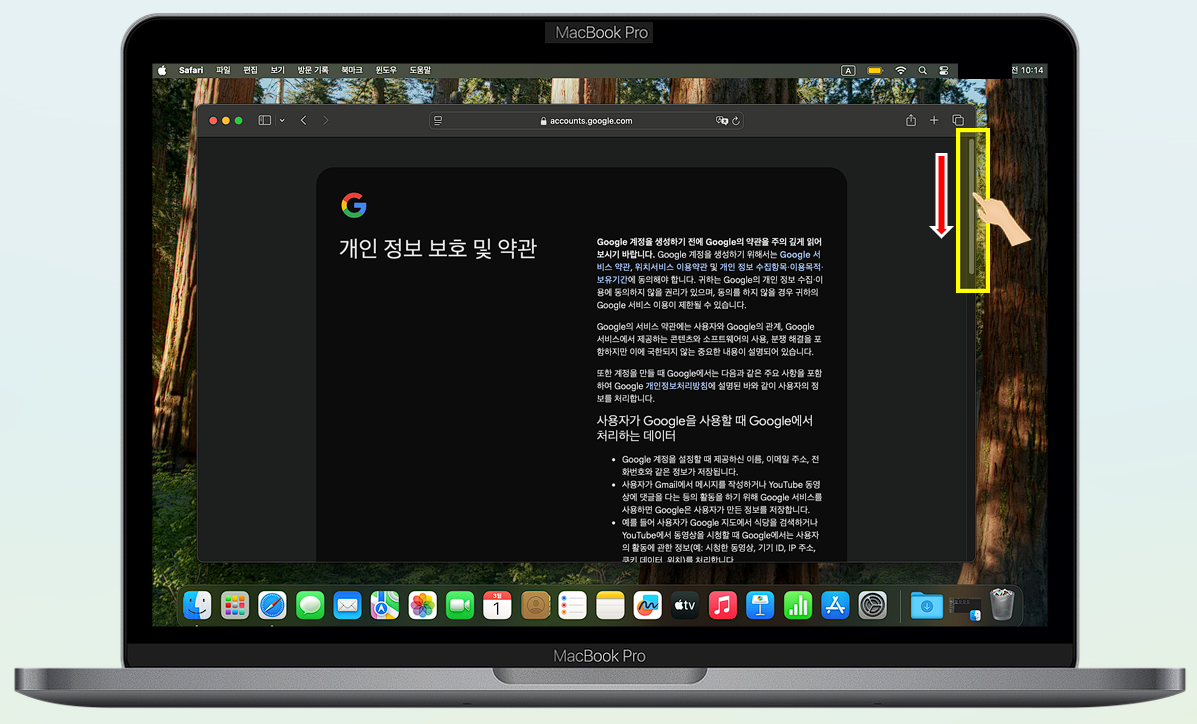
Task: Open Notes from the Dock
Action: [610, 606]
